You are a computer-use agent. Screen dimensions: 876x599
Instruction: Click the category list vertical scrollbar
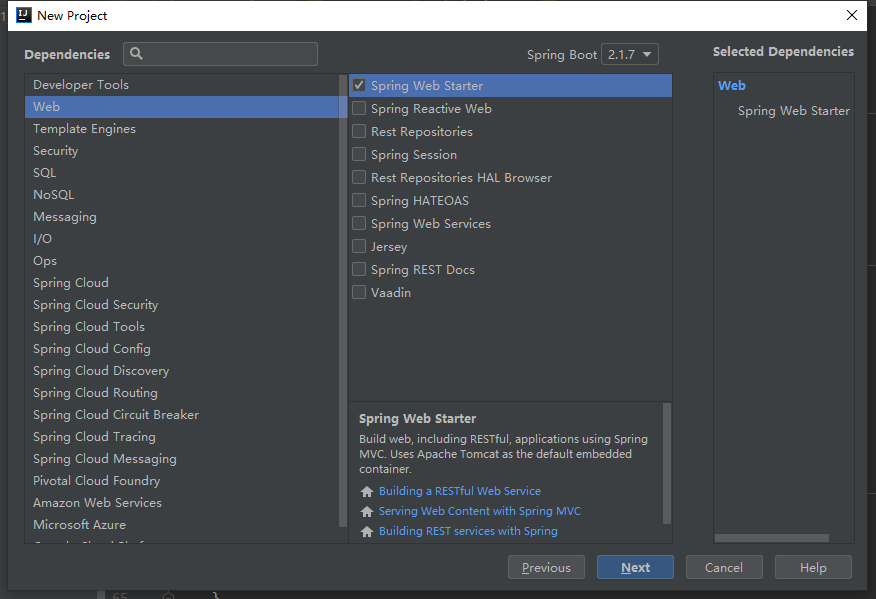click(343, 301)
